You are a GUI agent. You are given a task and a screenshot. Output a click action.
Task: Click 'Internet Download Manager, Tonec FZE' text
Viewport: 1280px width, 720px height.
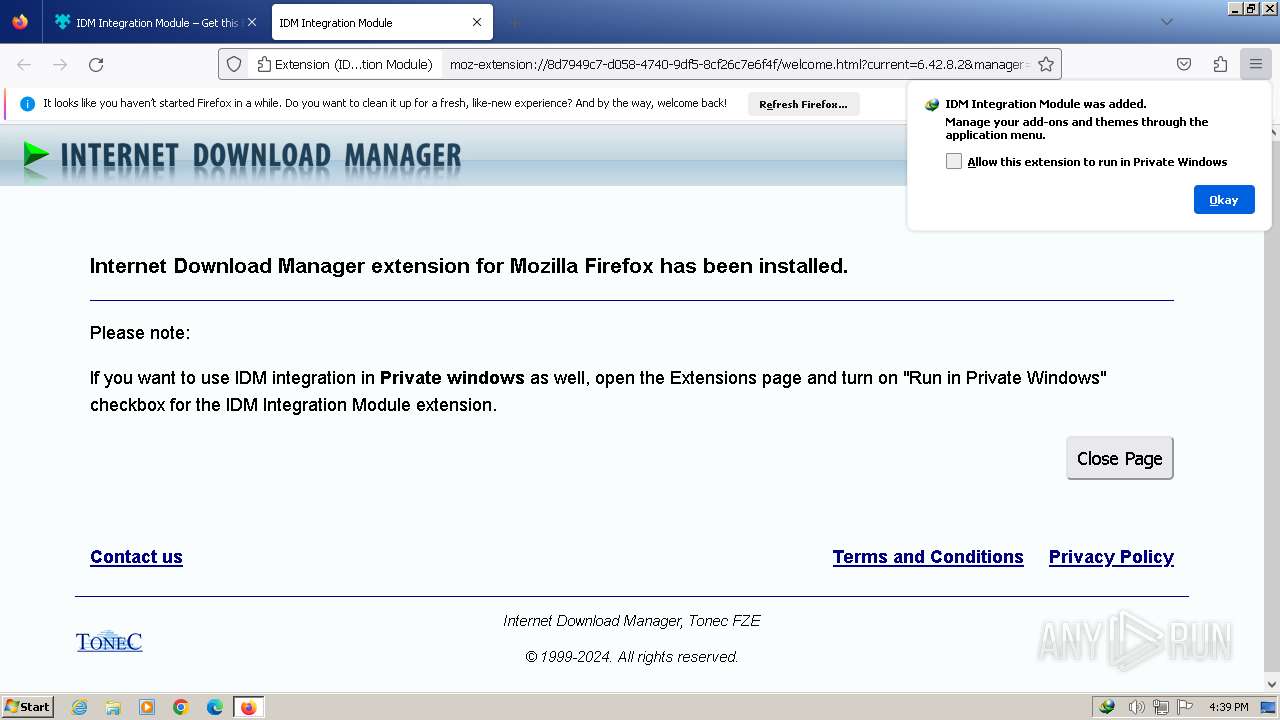632,621
